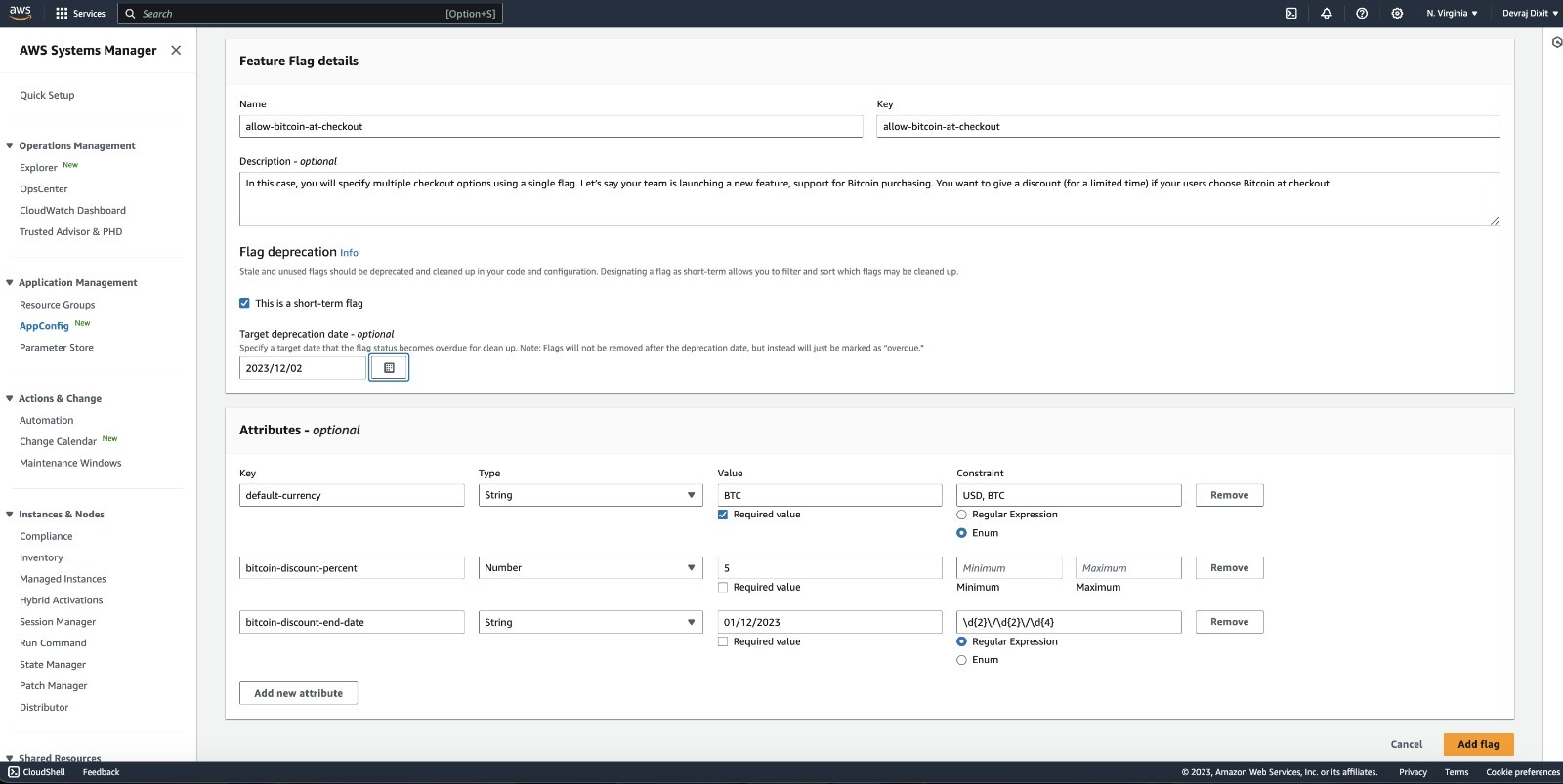
Task: Click the regex constraint field
Action: [1069, 622]
